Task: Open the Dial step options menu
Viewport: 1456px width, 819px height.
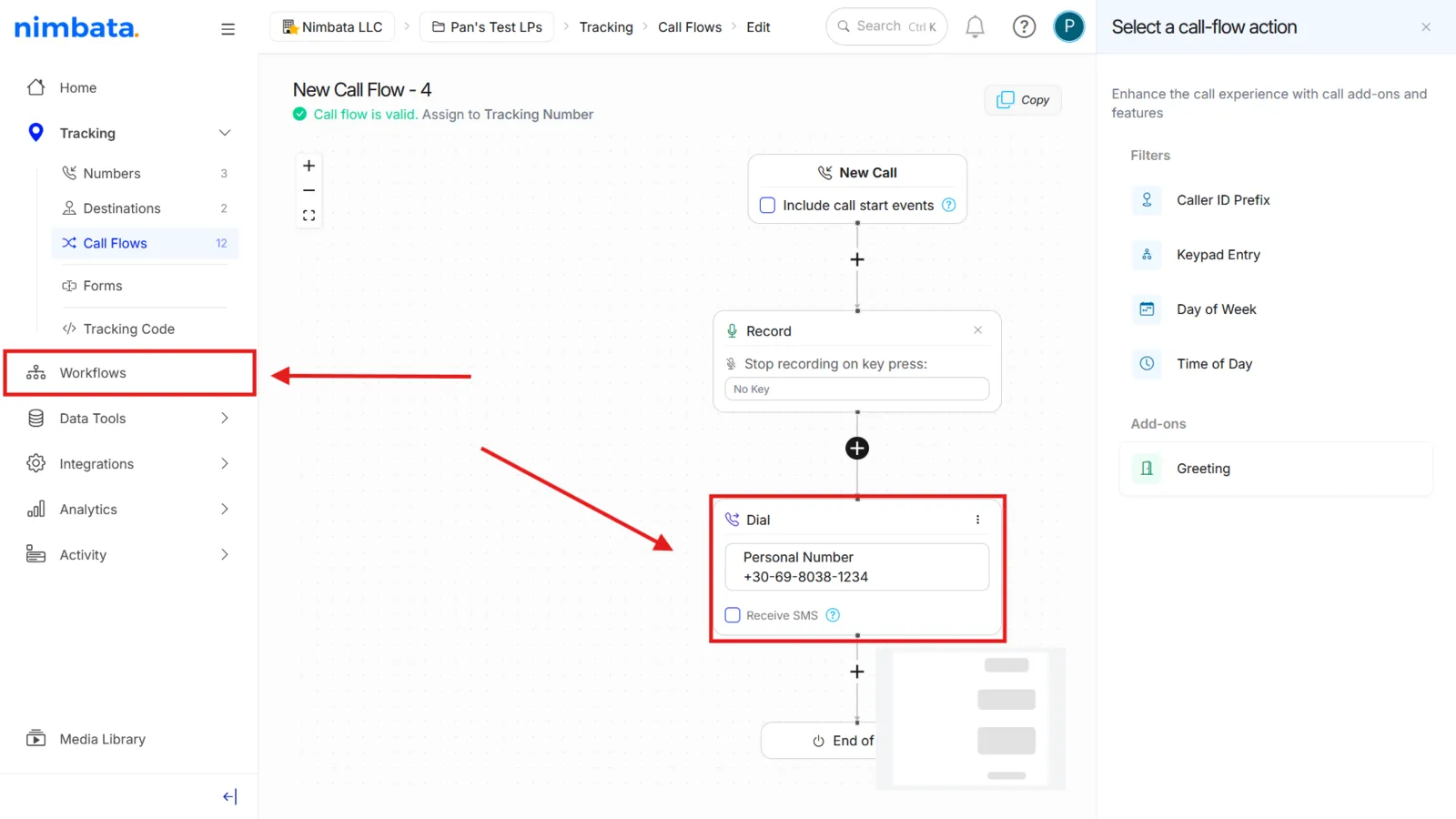Action: tap(977, 520)
